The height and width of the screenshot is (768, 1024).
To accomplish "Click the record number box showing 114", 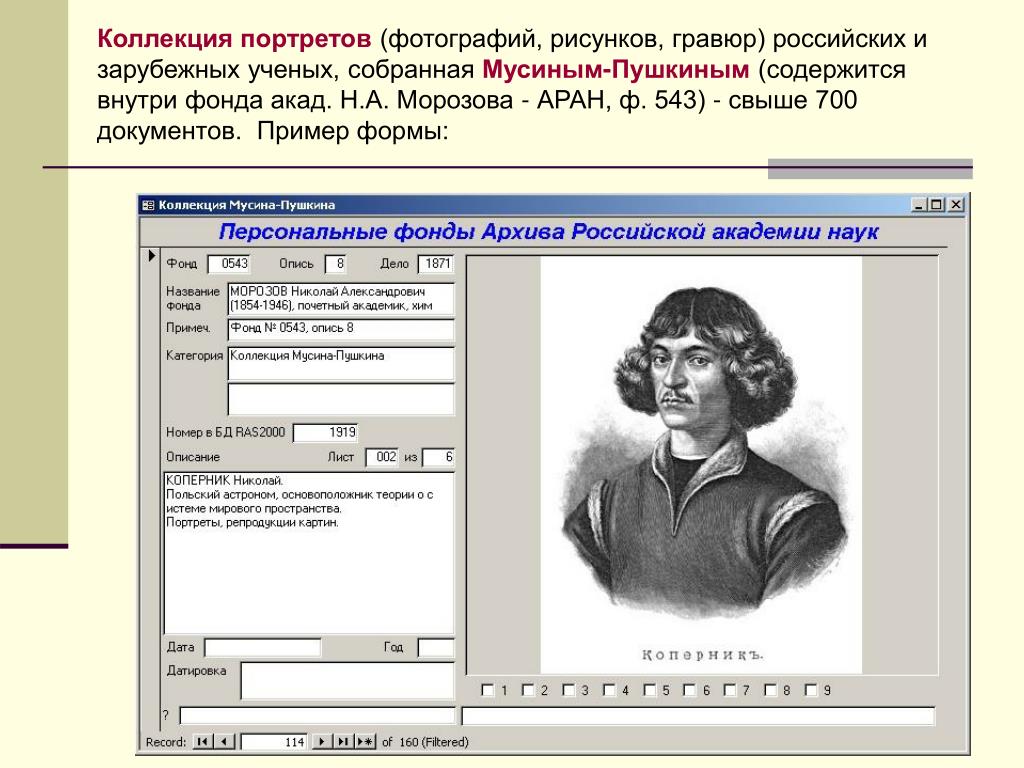I will pos(274,742).
